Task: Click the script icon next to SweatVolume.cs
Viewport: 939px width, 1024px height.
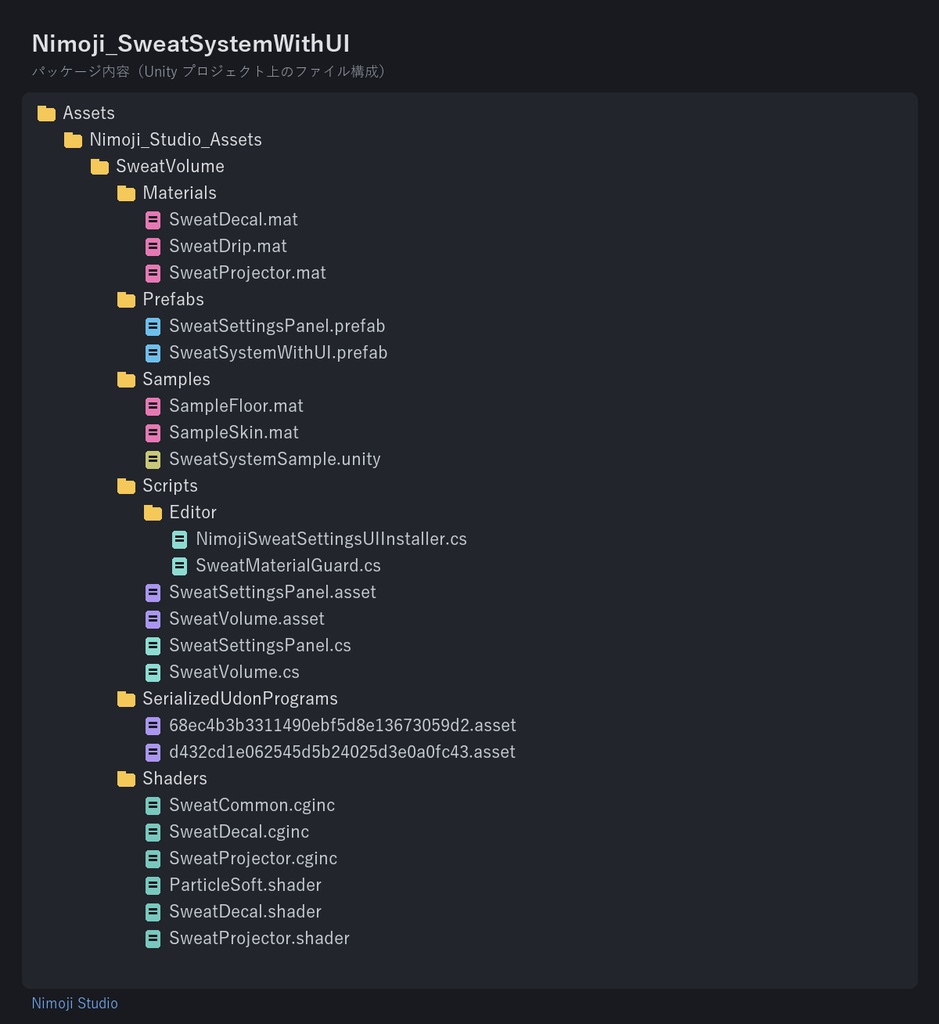Action: [x=153, y=673]
